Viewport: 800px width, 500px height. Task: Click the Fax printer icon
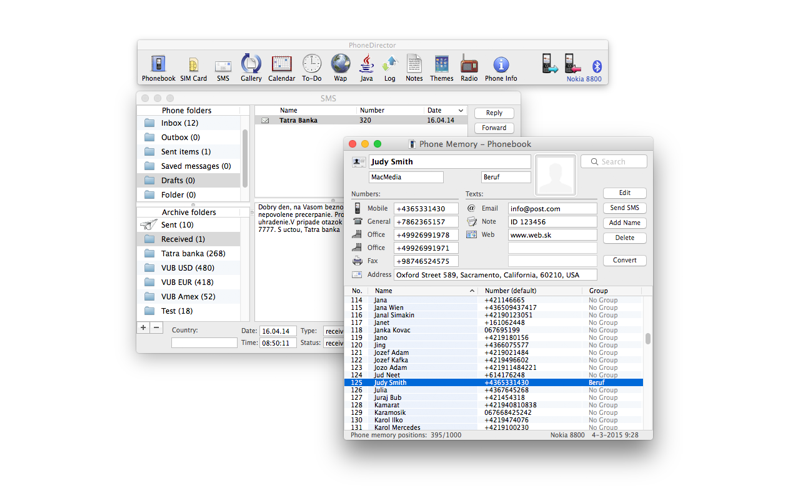point(357,261)
